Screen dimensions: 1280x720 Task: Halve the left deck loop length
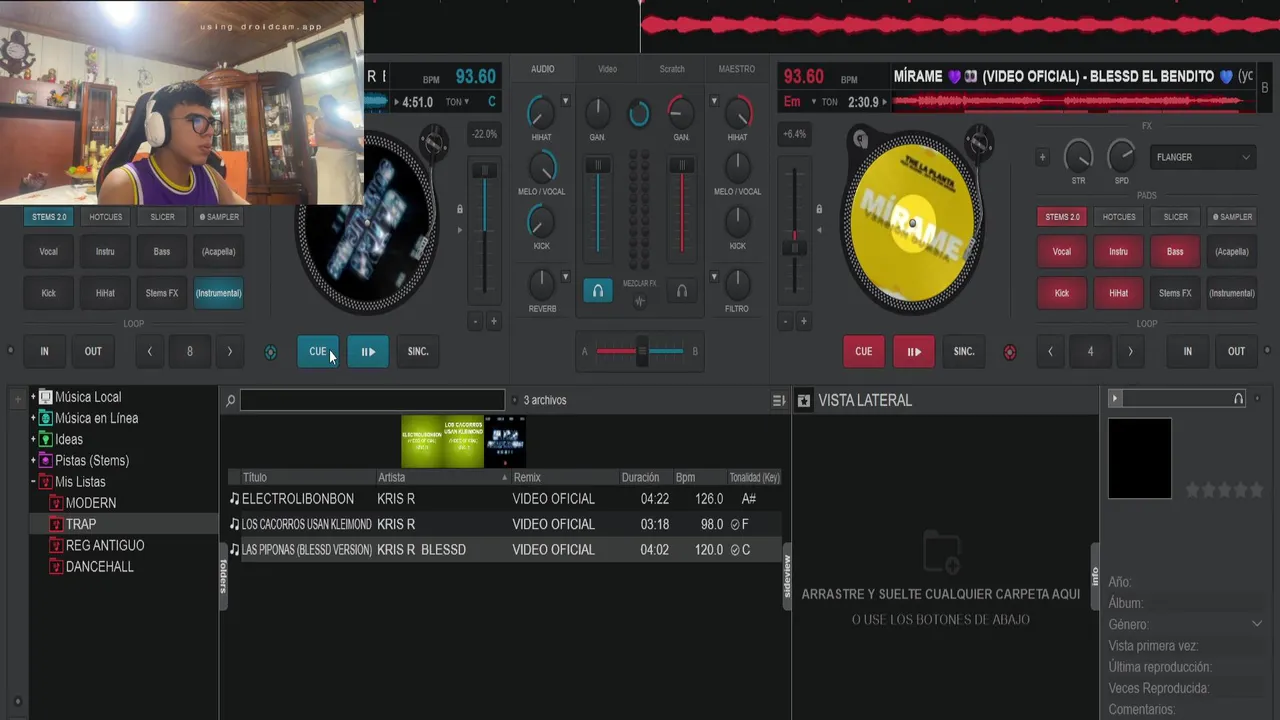[150, 351]
